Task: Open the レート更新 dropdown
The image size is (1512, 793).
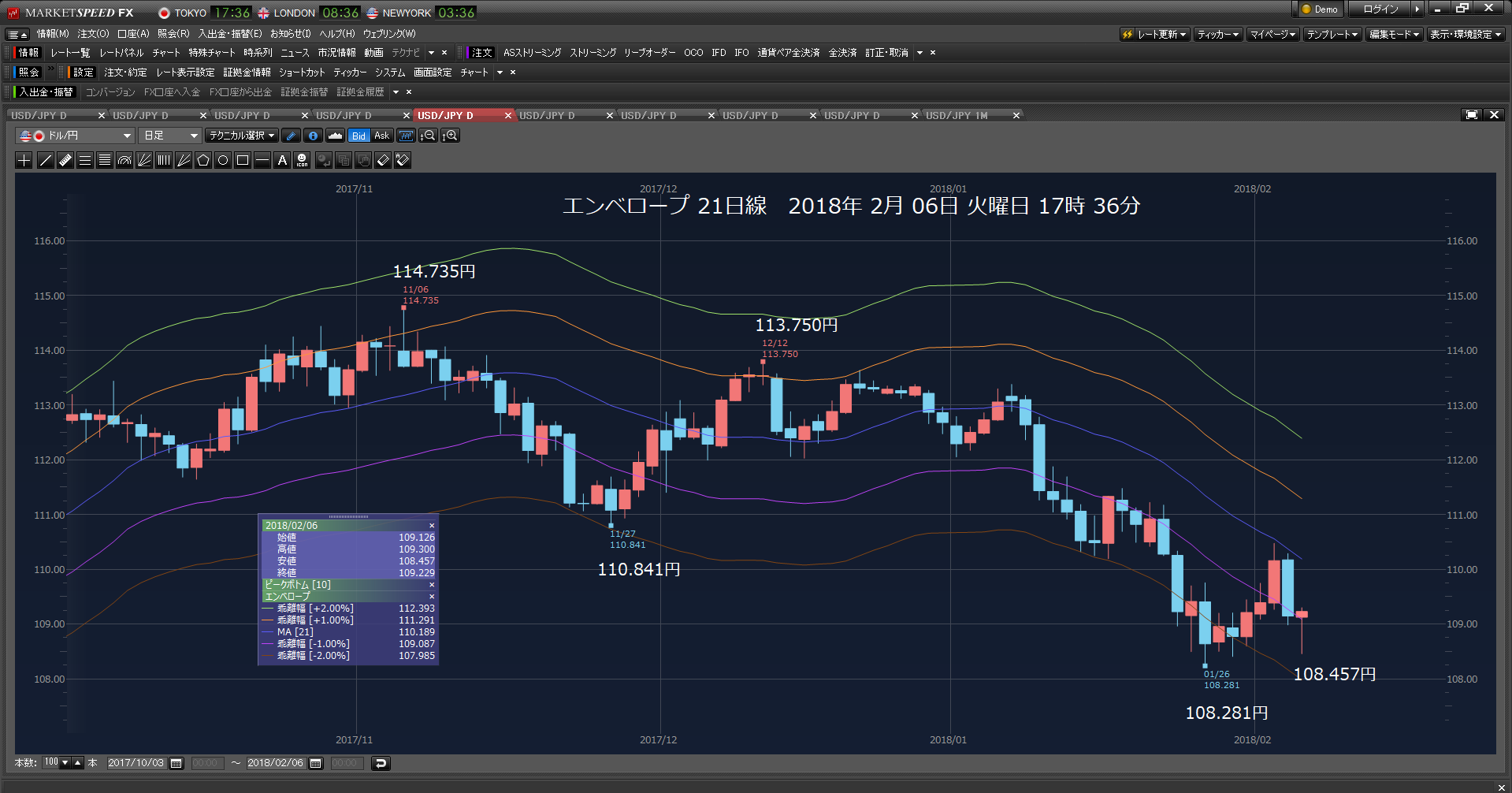Action: (x=1154, y=35)
